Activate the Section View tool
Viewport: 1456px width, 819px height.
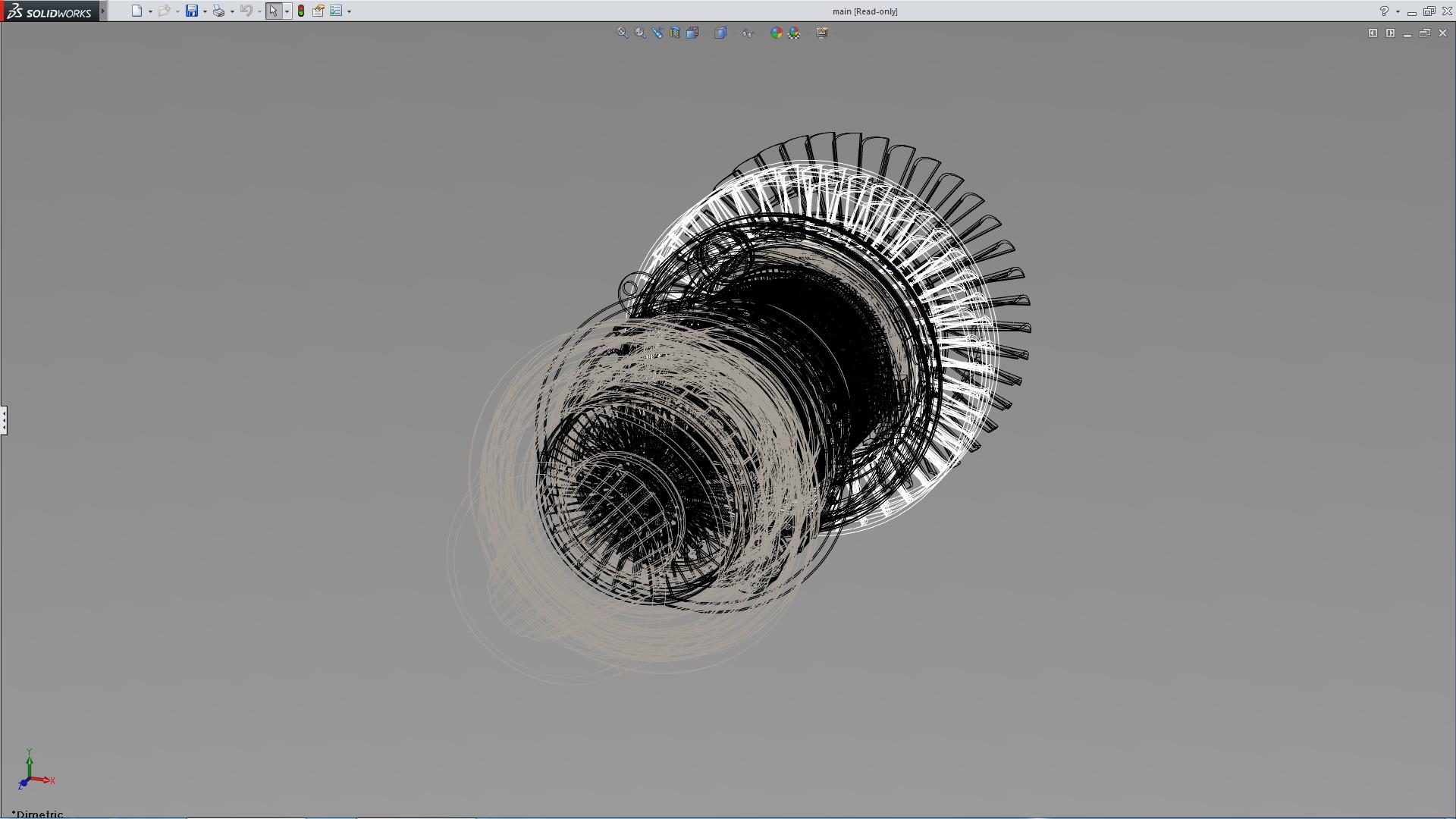coord(675,33)
